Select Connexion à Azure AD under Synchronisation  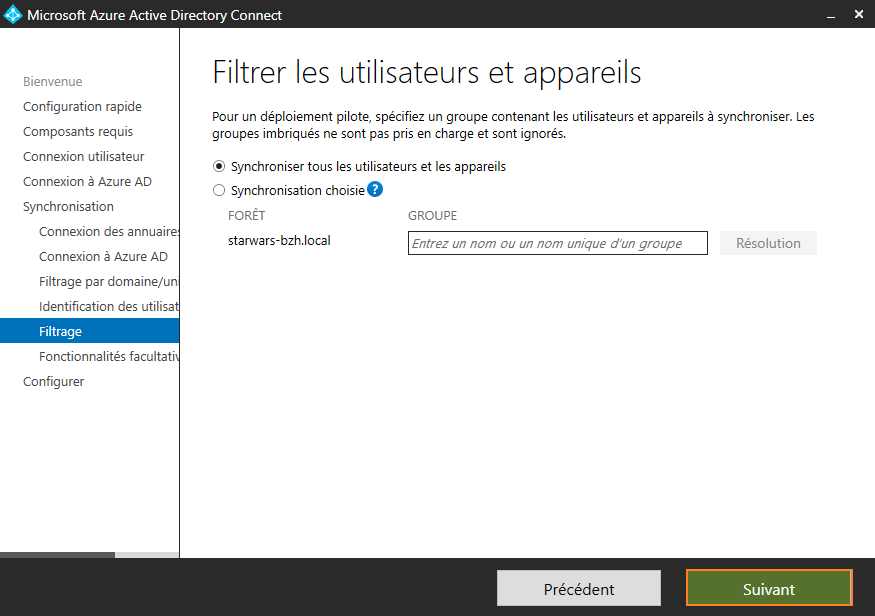103,257
